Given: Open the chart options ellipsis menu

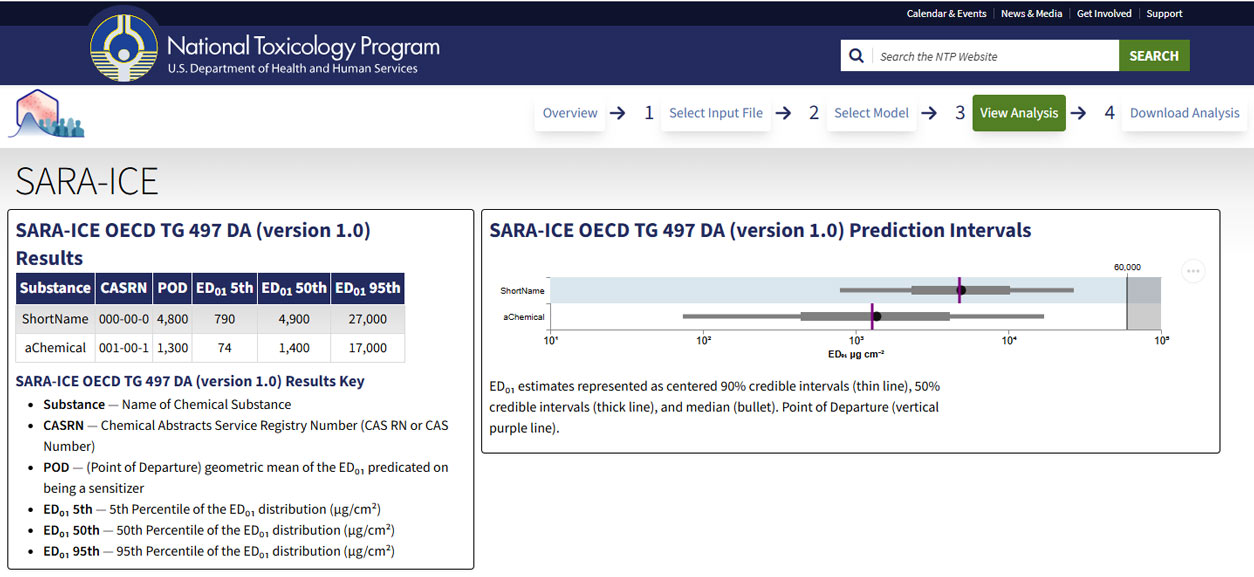Looking at the screenshot, I should coord(1193,271).
